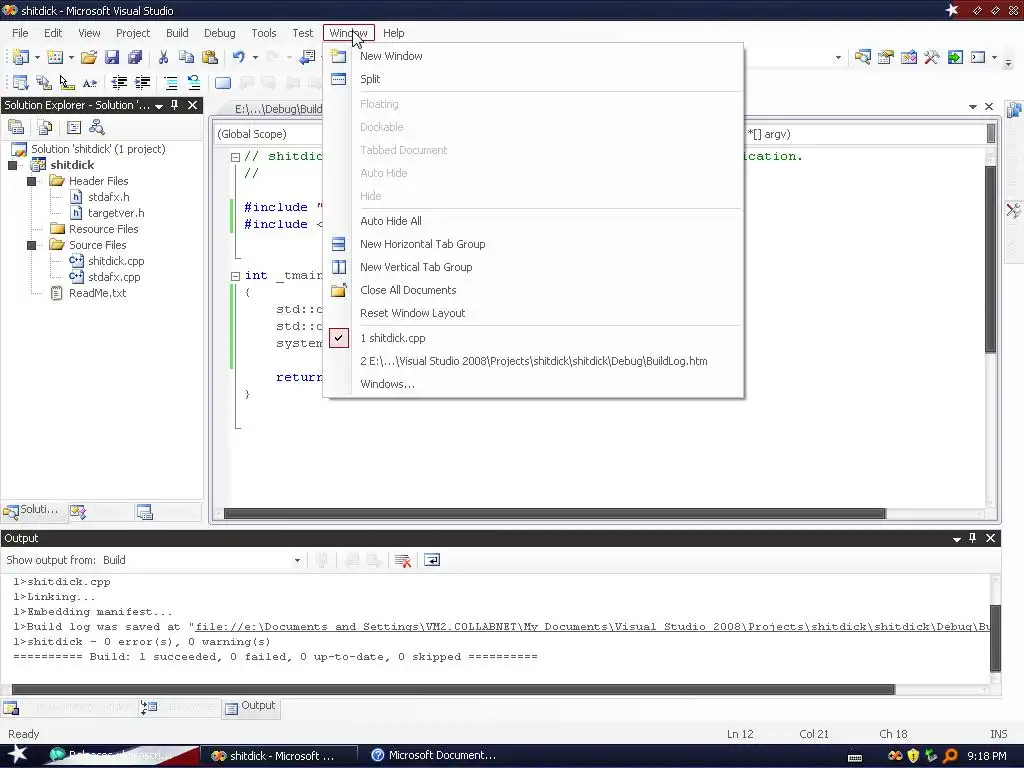Collapse the _tmain function outline
1024x768 pixels.
(236, 276)
